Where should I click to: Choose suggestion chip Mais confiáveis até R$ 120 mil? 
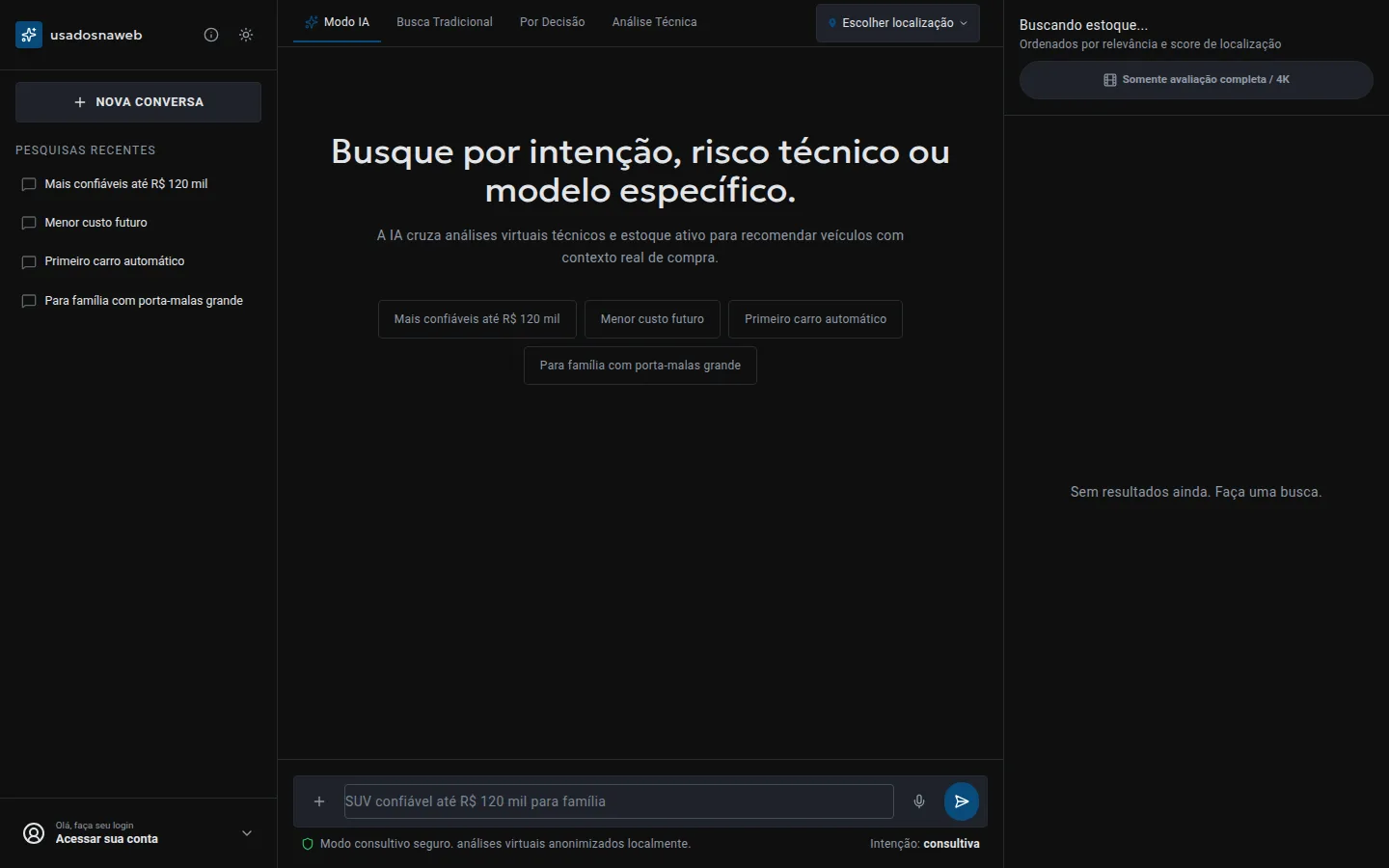pos(477,319)
